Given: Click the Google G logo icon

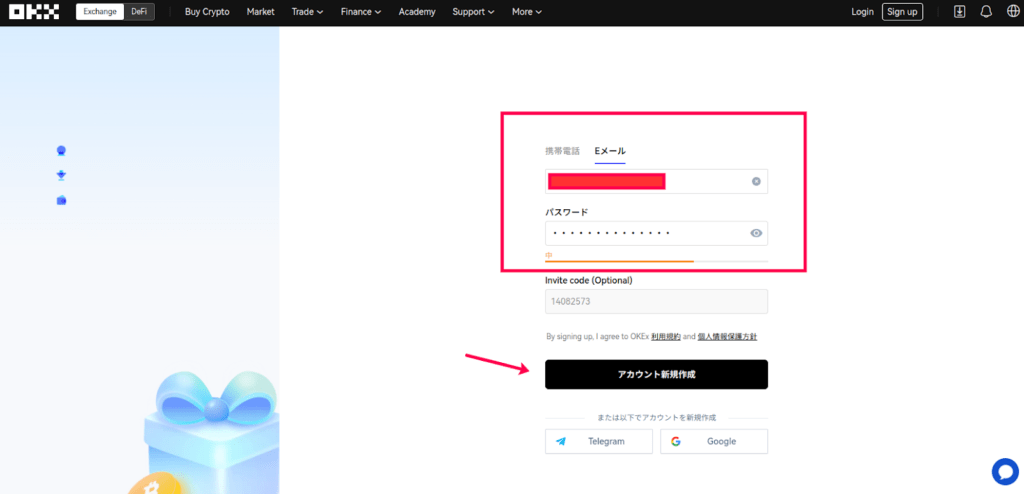Looking at the screenshot, I should [676, 442].
